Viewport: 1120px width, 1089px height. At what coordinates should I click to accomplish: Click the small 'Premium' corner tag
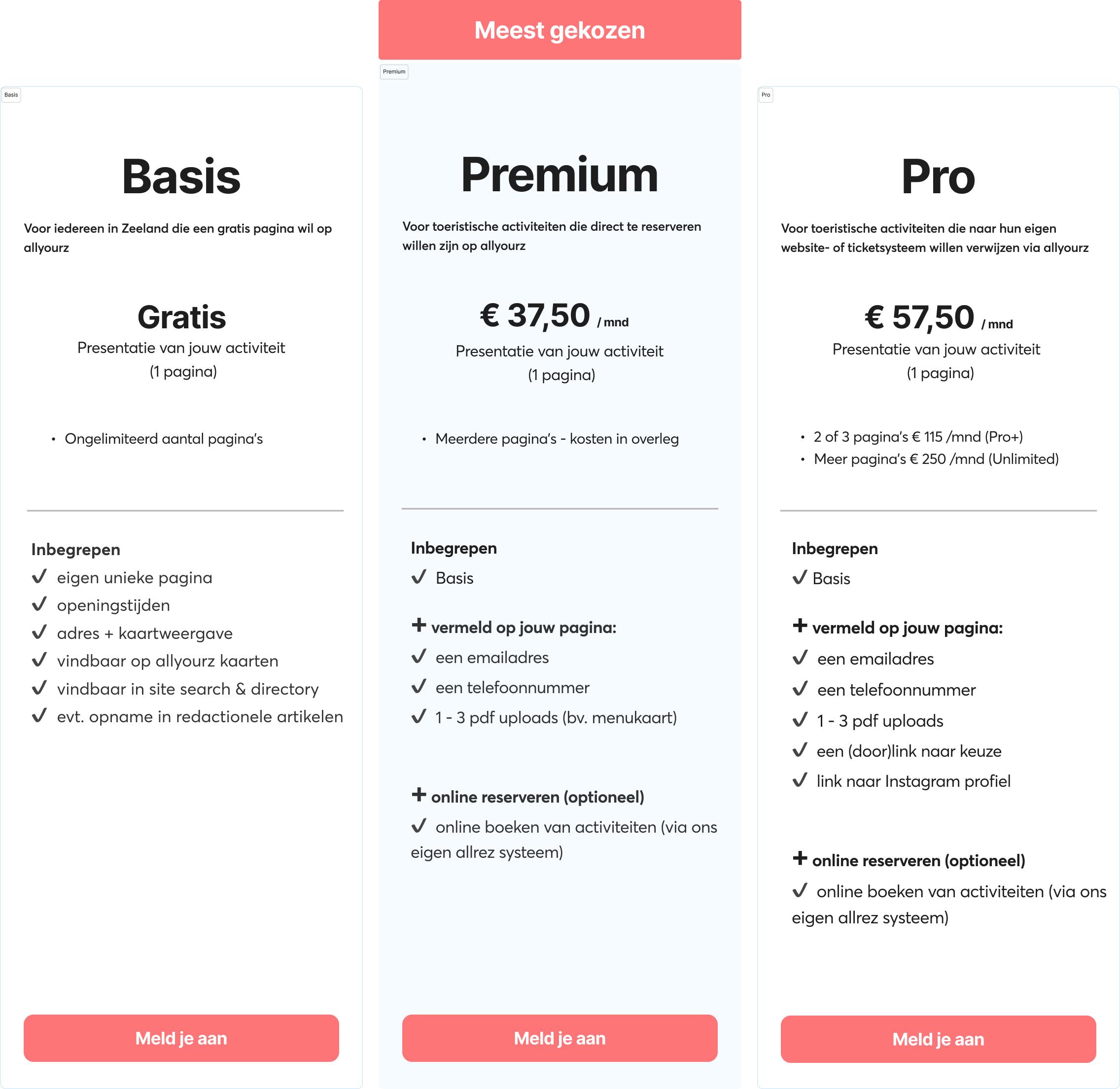tap(394, 72)
